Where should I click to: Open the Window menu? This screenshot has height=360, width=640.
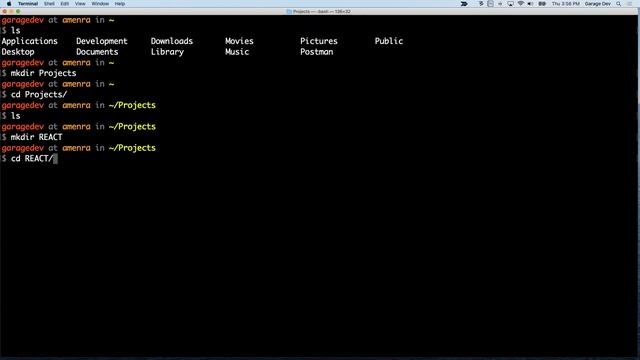[100, 4]
